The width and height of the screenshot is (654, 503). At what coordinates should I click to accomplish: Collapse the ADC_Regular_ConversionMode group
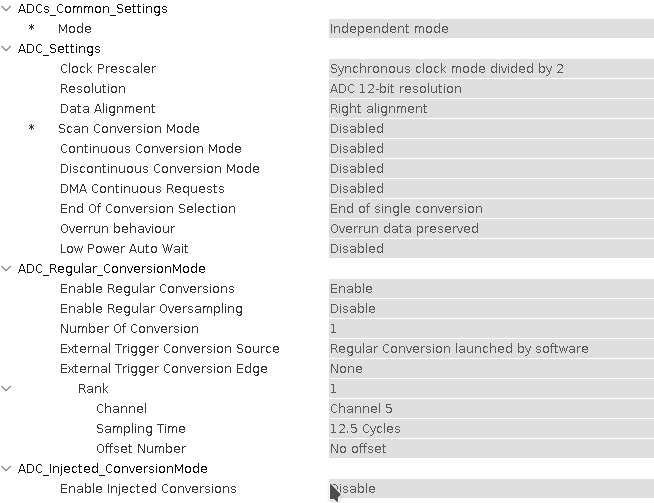tap(8, 269)
